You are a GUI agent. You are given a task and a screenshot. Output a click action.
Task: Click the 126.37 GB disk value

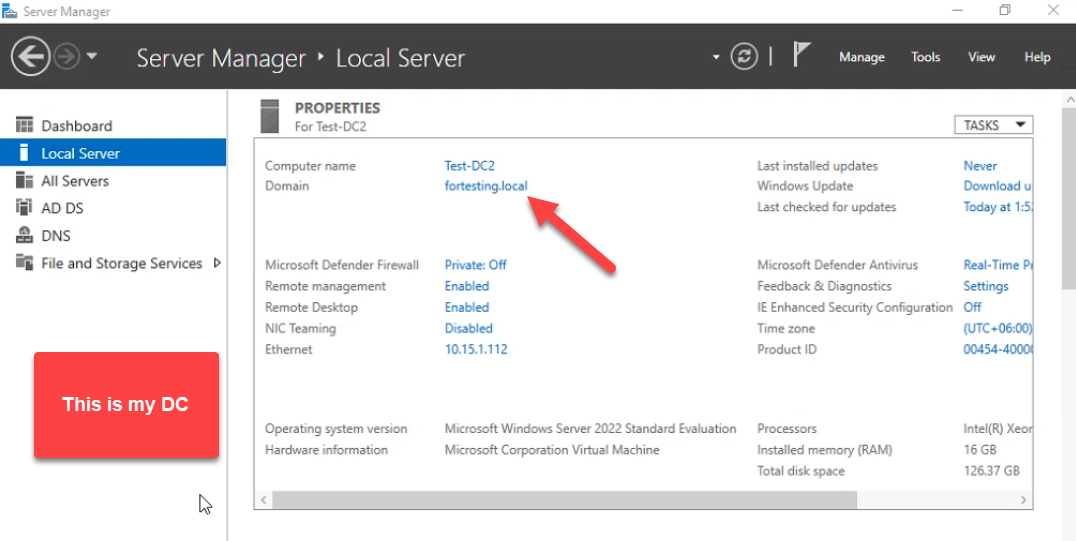(992, 471)
